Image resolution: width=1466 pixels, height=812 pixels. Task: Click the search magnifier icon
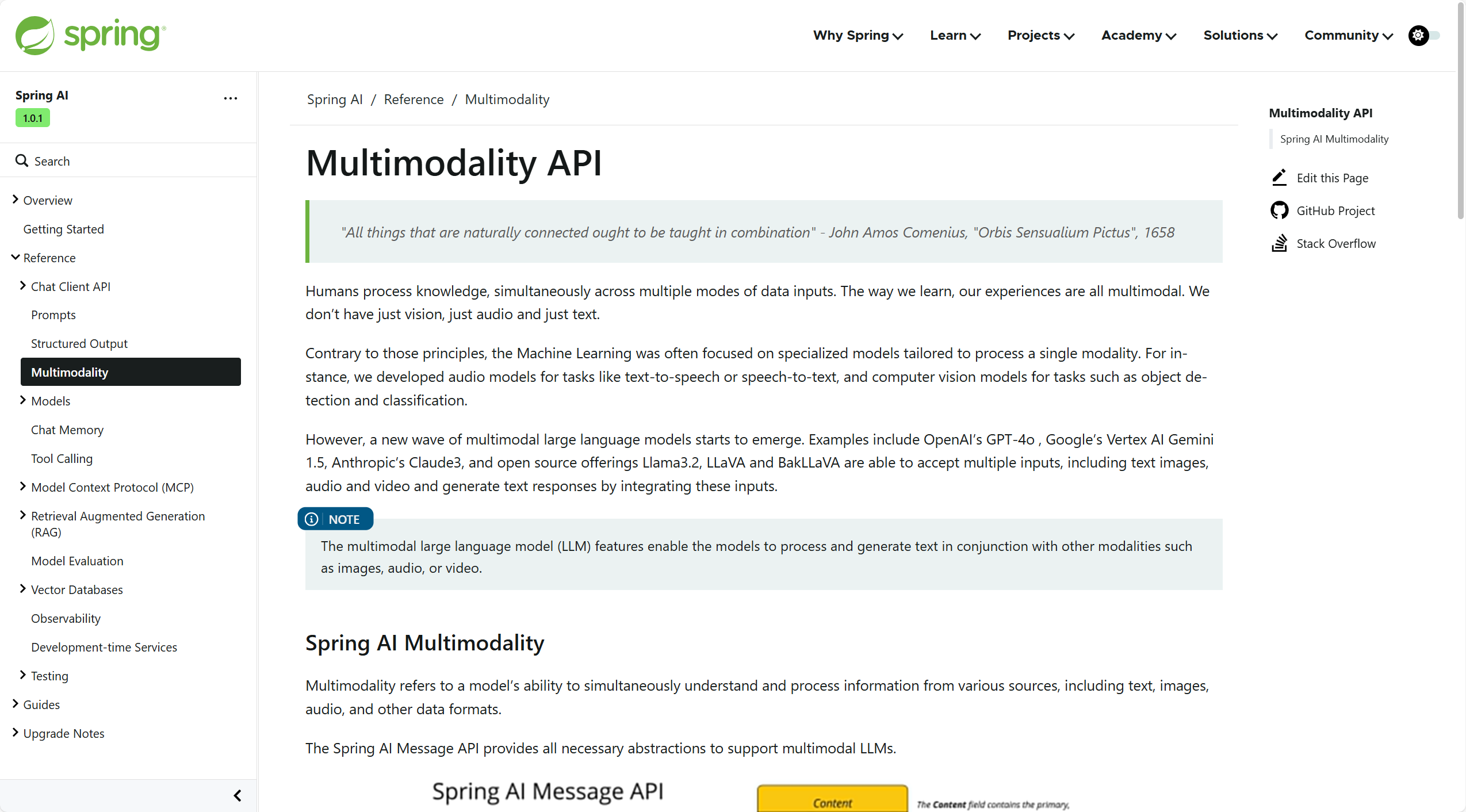(x=22, y=161)
